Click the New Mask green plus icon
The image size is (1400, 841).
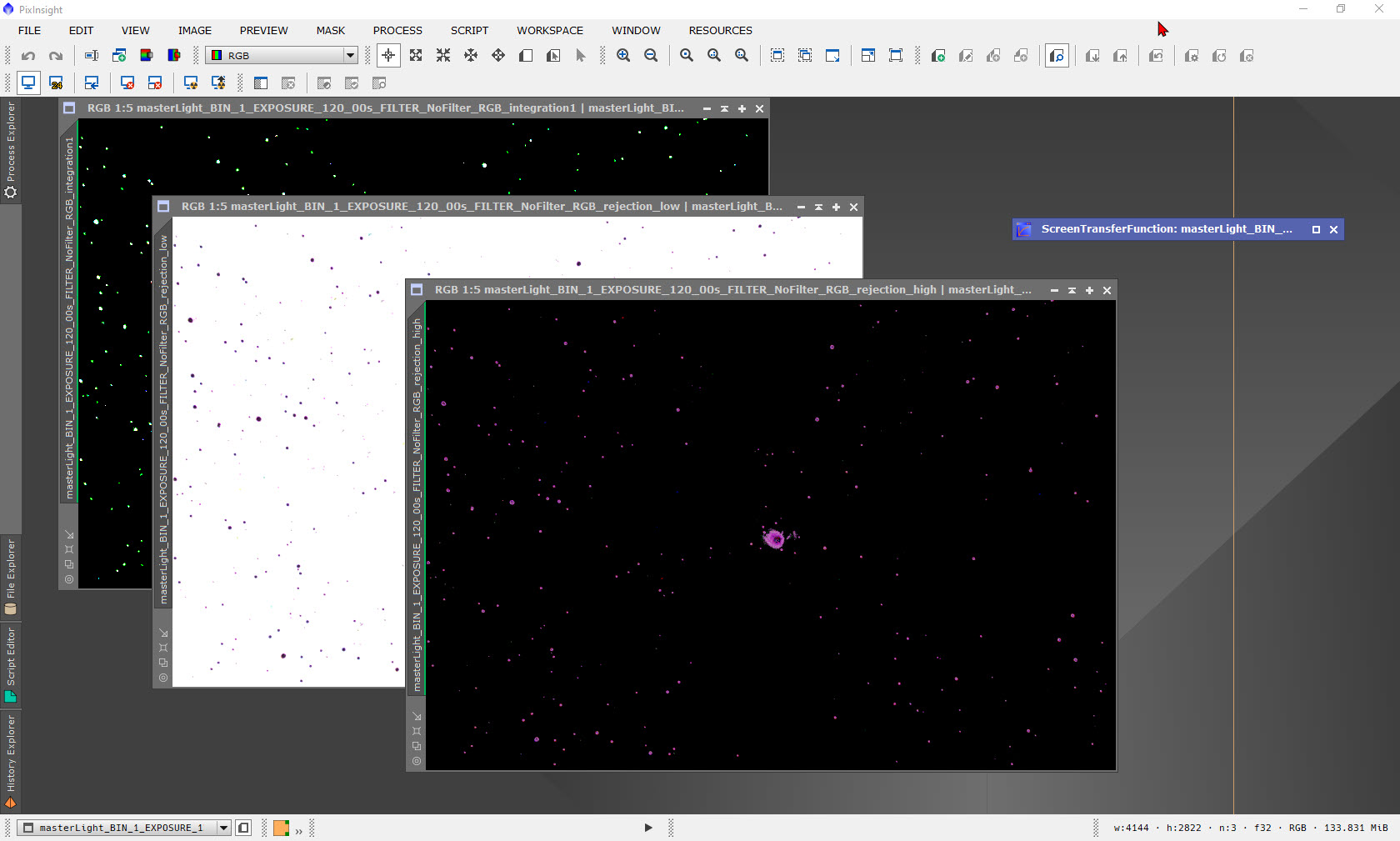(x=938, y=56)
